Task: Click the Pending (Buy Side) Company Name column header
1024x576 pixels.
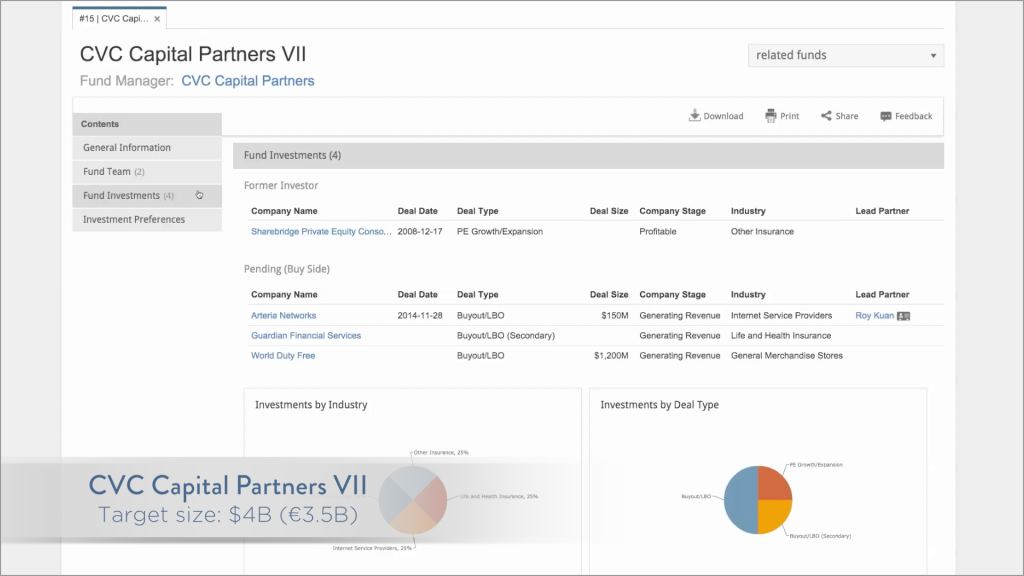Action: tap(284, 295)
